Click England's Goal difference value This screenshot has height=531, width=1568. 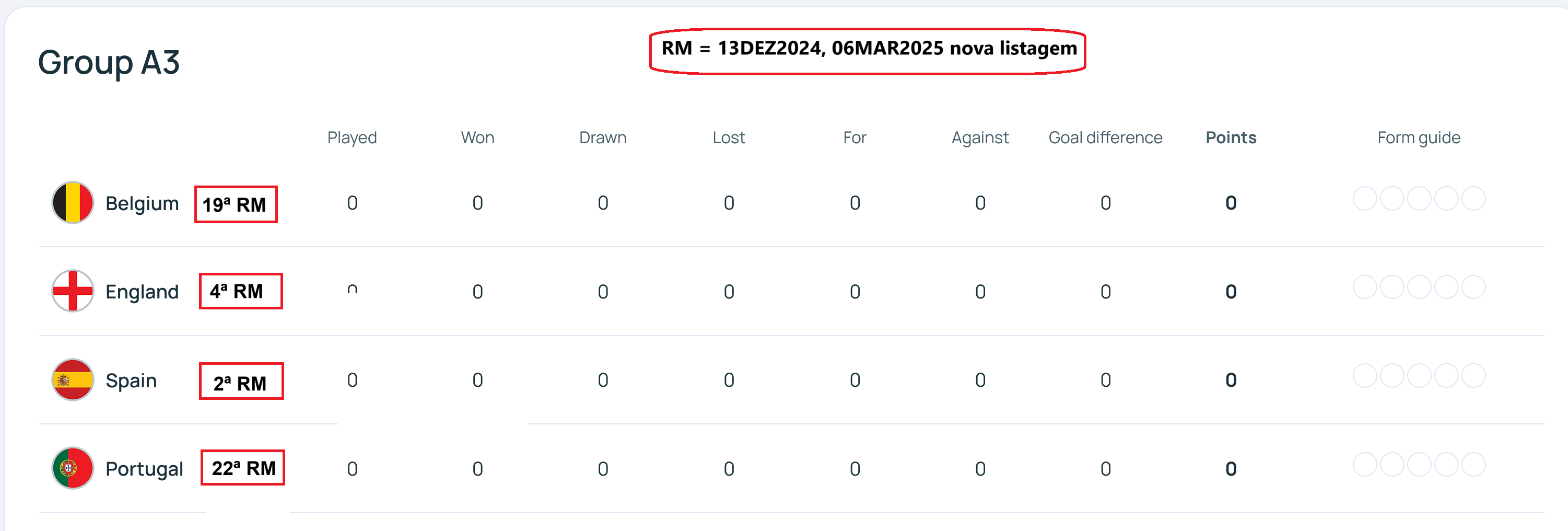tap(1105, 292)
